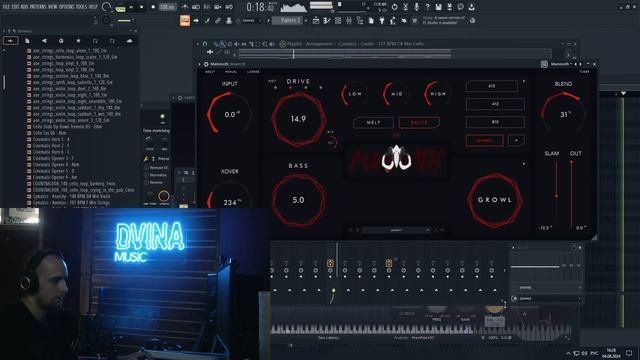Viewport: 640px width, 360px height.
Task: Open the TUNER link in Mammoth
Action: (584, 72)
